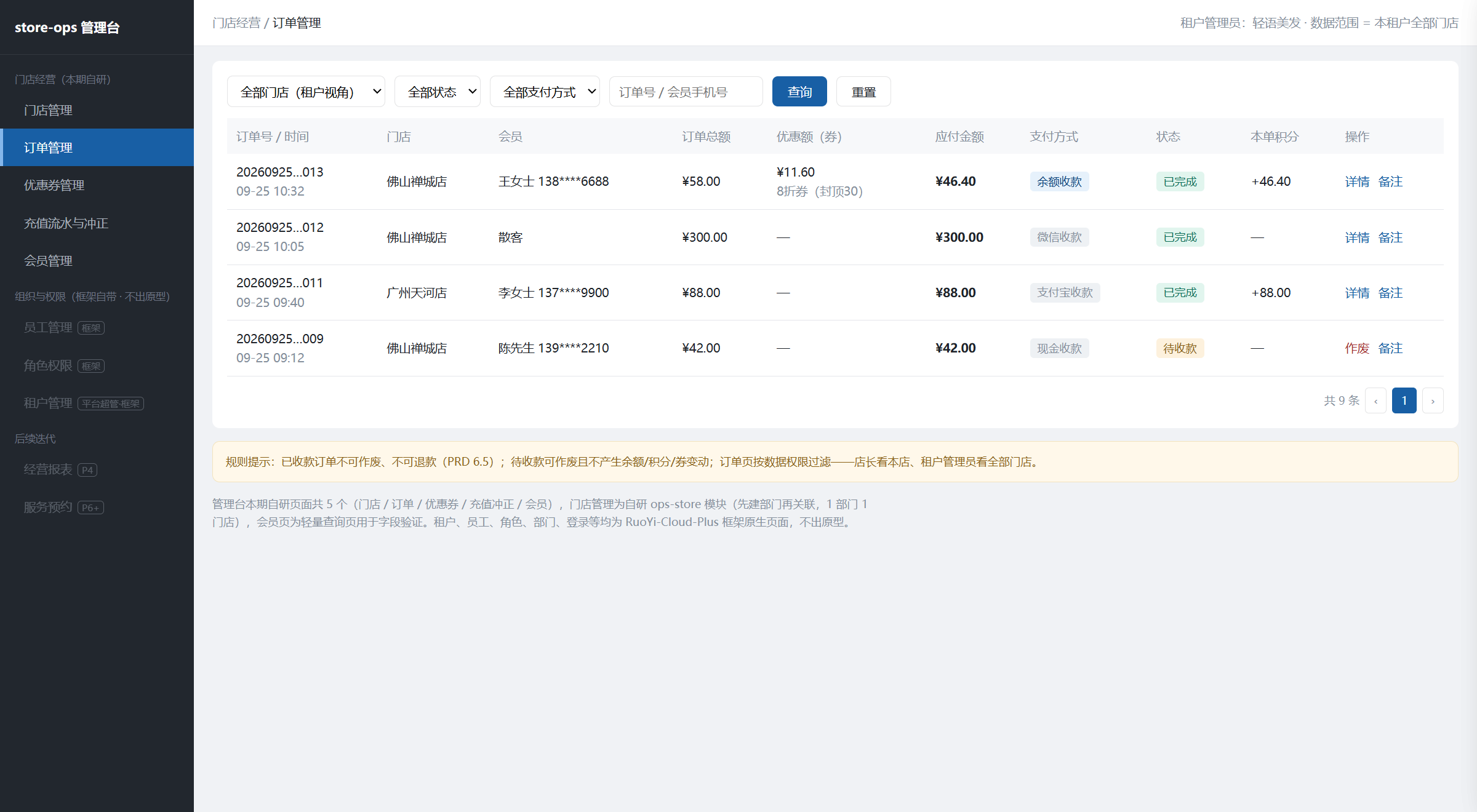View 详情 for order 20260925...012
1477x812 pixels.
click(x=1357, y=237)
